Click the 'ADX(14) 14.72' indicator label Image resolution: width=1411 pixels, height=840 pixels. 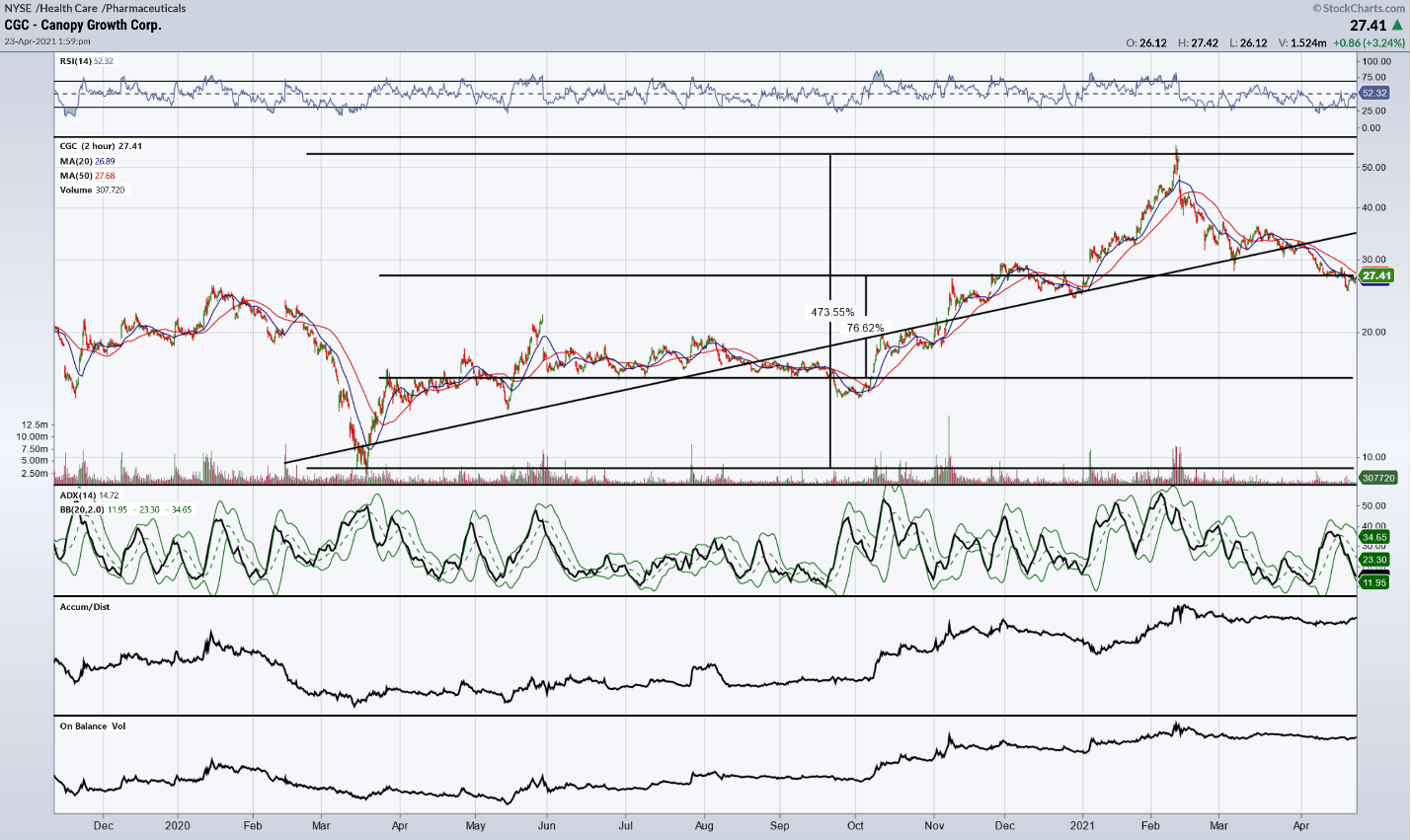(89, 496)
